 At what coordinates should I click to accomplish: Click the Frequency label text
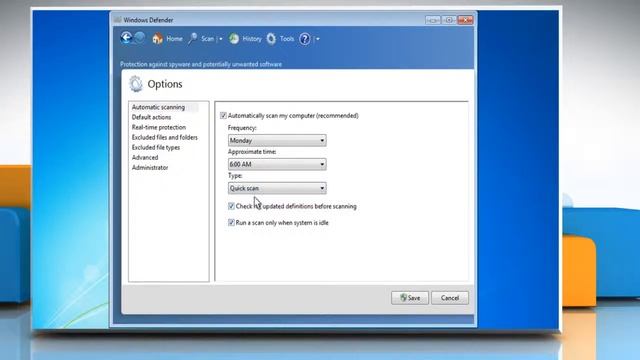pos(242,128)
